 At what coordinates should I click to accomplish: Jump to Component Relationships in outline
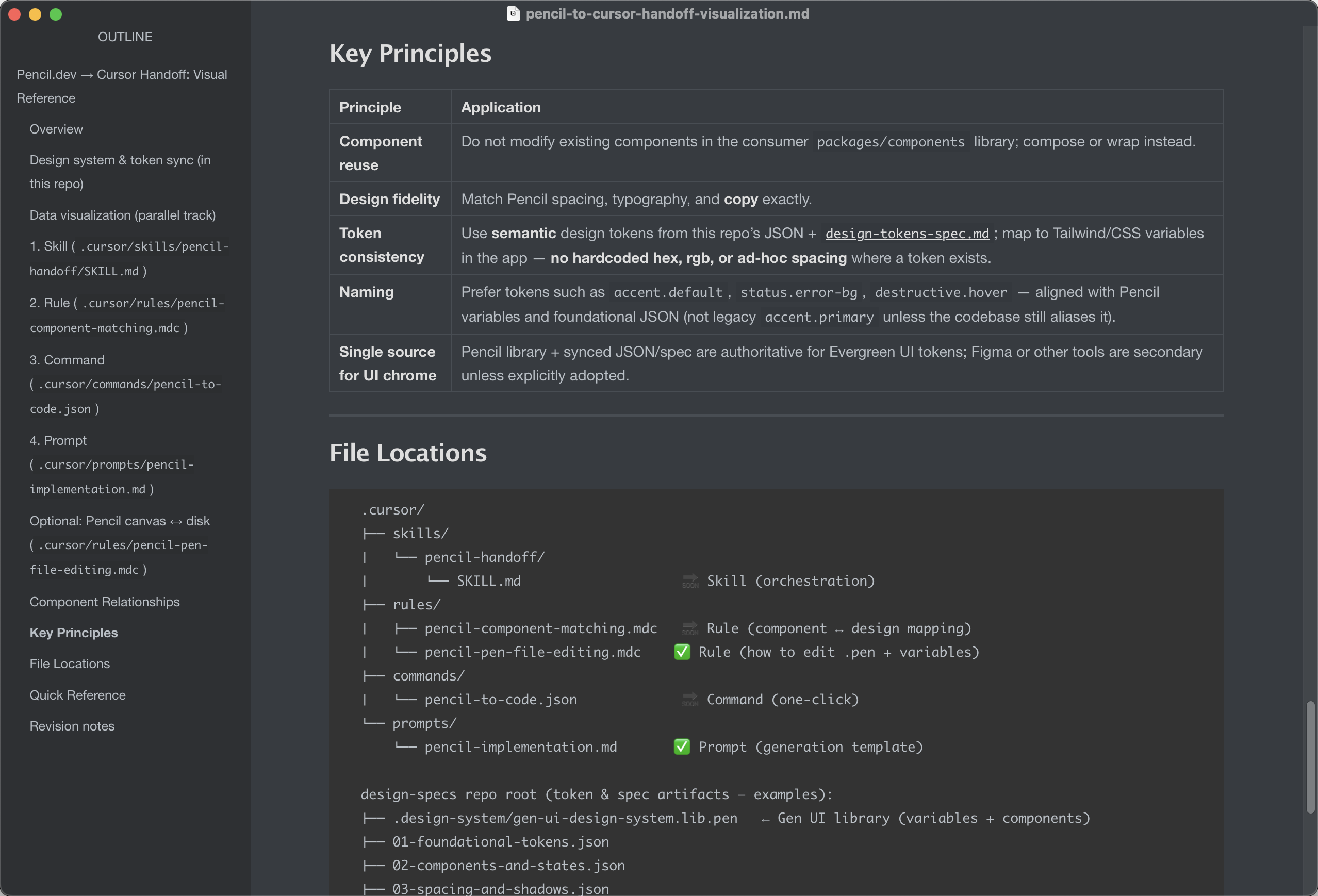pyautogui.click(x=104, y=602)
